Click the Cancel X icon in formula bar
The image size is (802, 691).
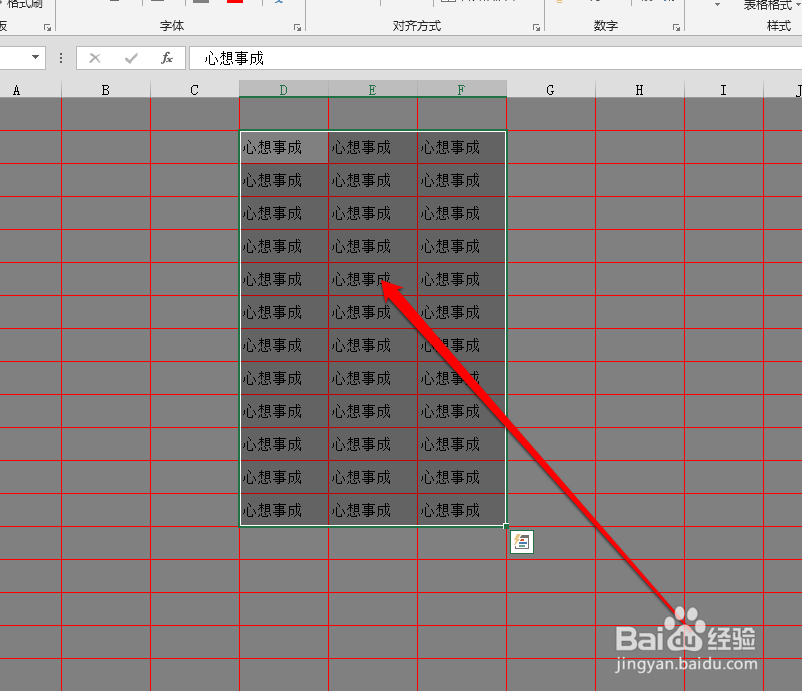95,58
